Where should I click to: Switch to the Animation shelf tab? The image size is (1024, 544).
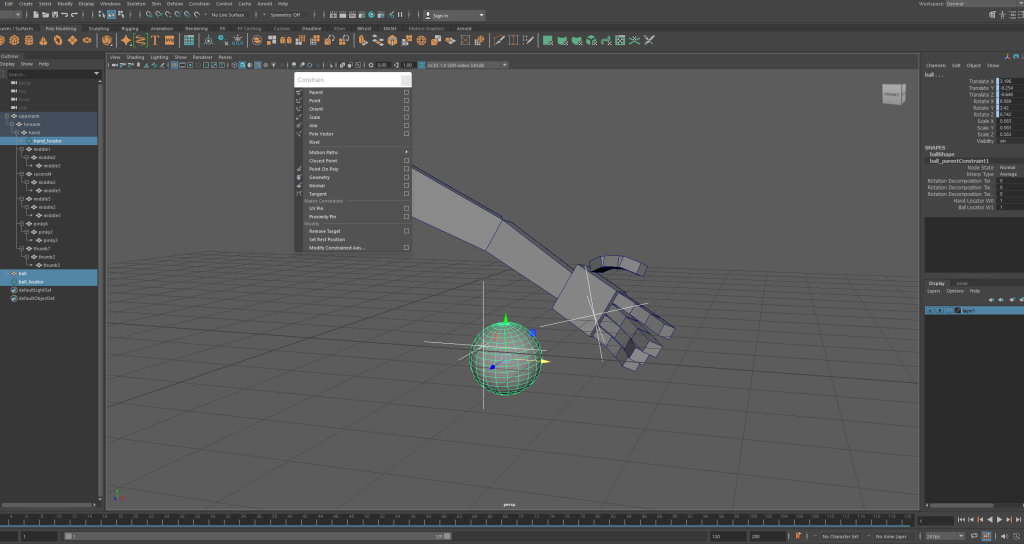162,29
